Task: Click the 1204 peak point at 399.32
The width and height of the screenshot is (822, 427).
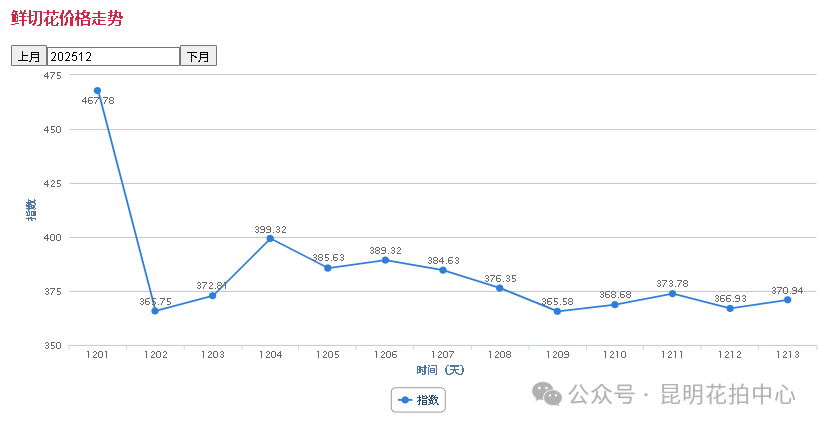Action: 270,238
